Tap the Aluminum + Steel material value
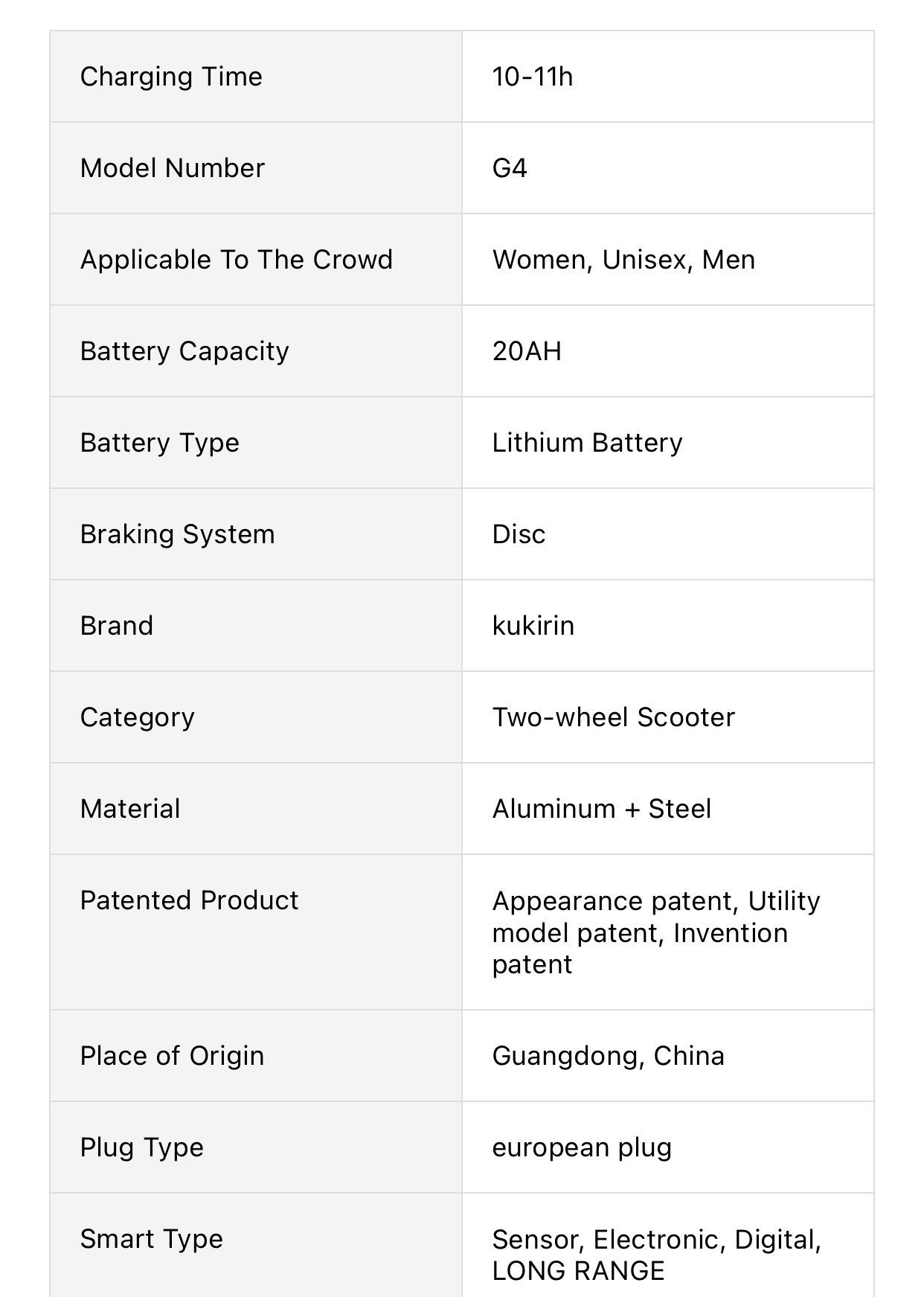The width and height of the screenshot is (924, 1297). (601, 809)
